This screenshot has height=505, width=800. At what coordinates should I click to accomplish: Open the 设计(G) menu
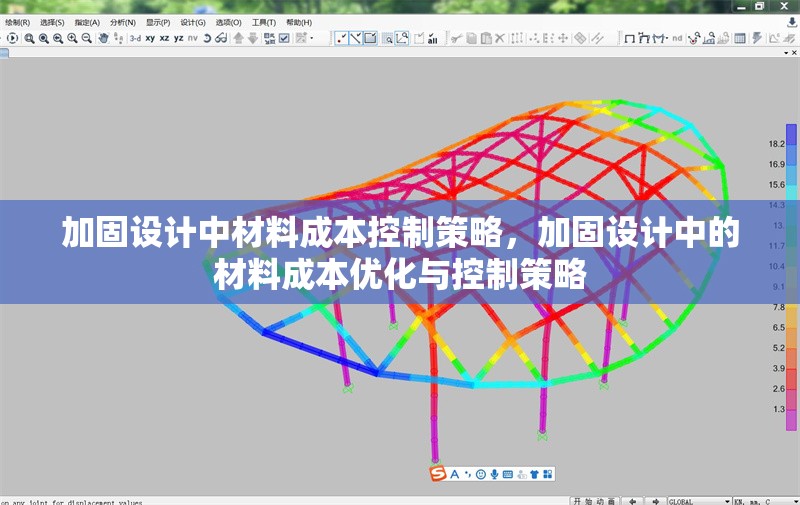coord(193,22)
